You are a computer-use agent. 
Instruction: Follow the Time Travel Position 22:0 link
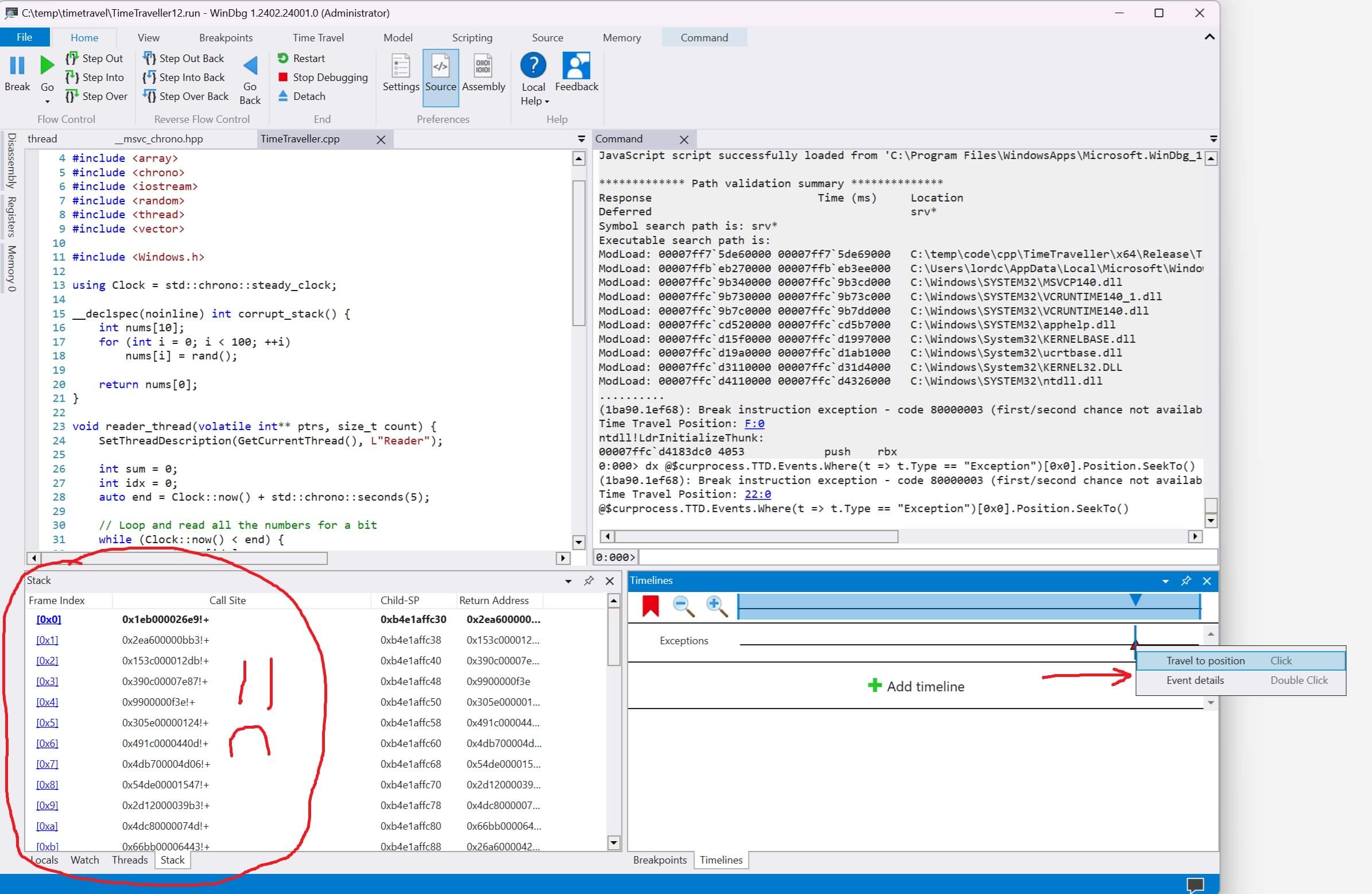(758, 494)
